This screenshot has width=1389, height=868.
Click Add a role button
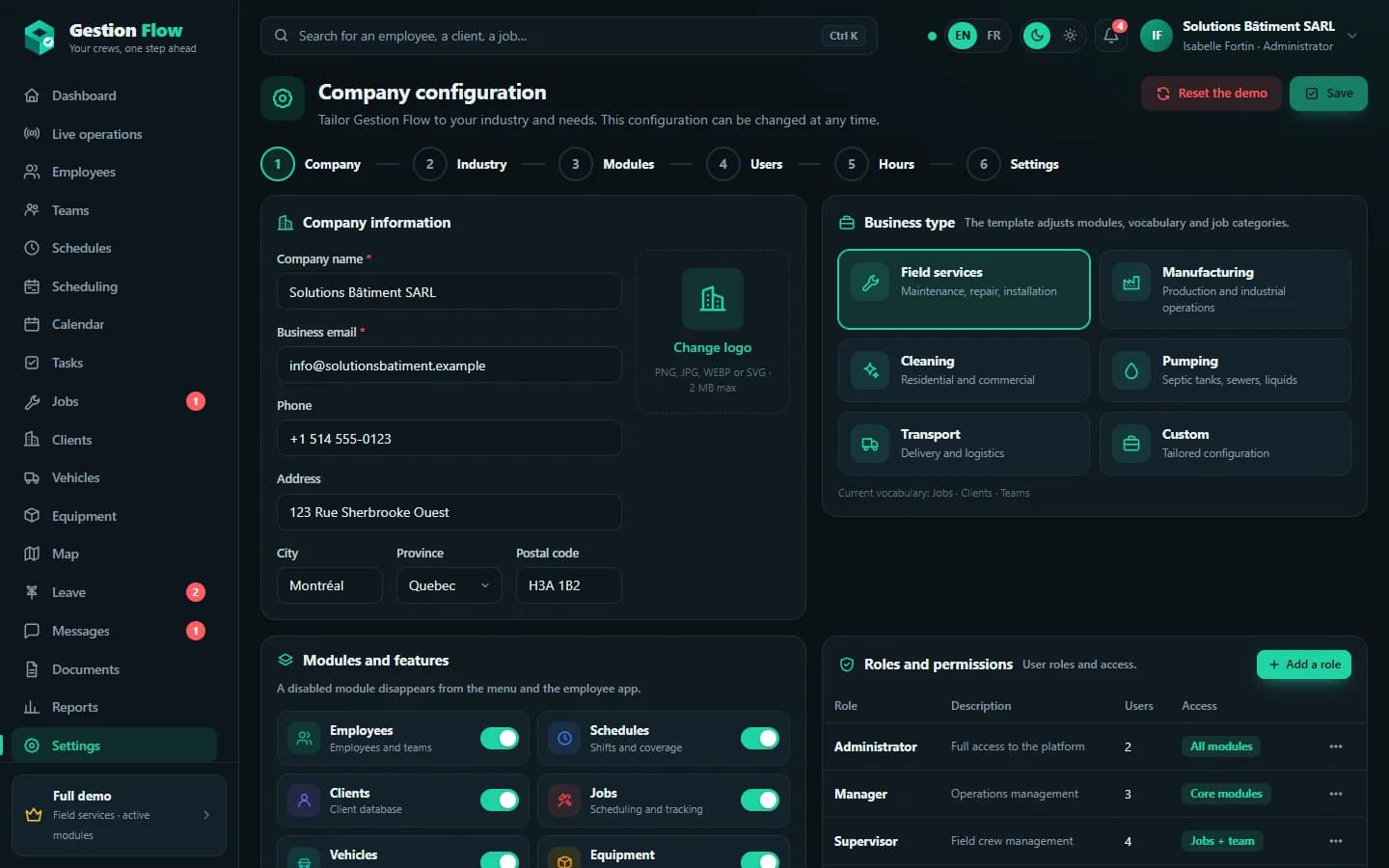[1304, 665]
